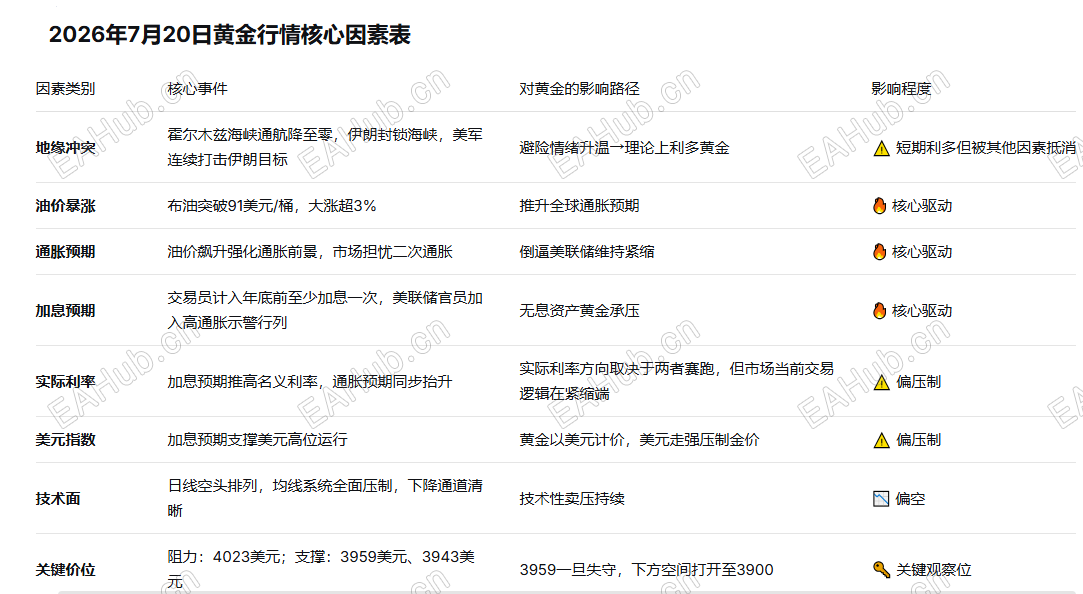
Task: Click the 偏空 text in 技术面 row
Action: [x=910, y=499]
